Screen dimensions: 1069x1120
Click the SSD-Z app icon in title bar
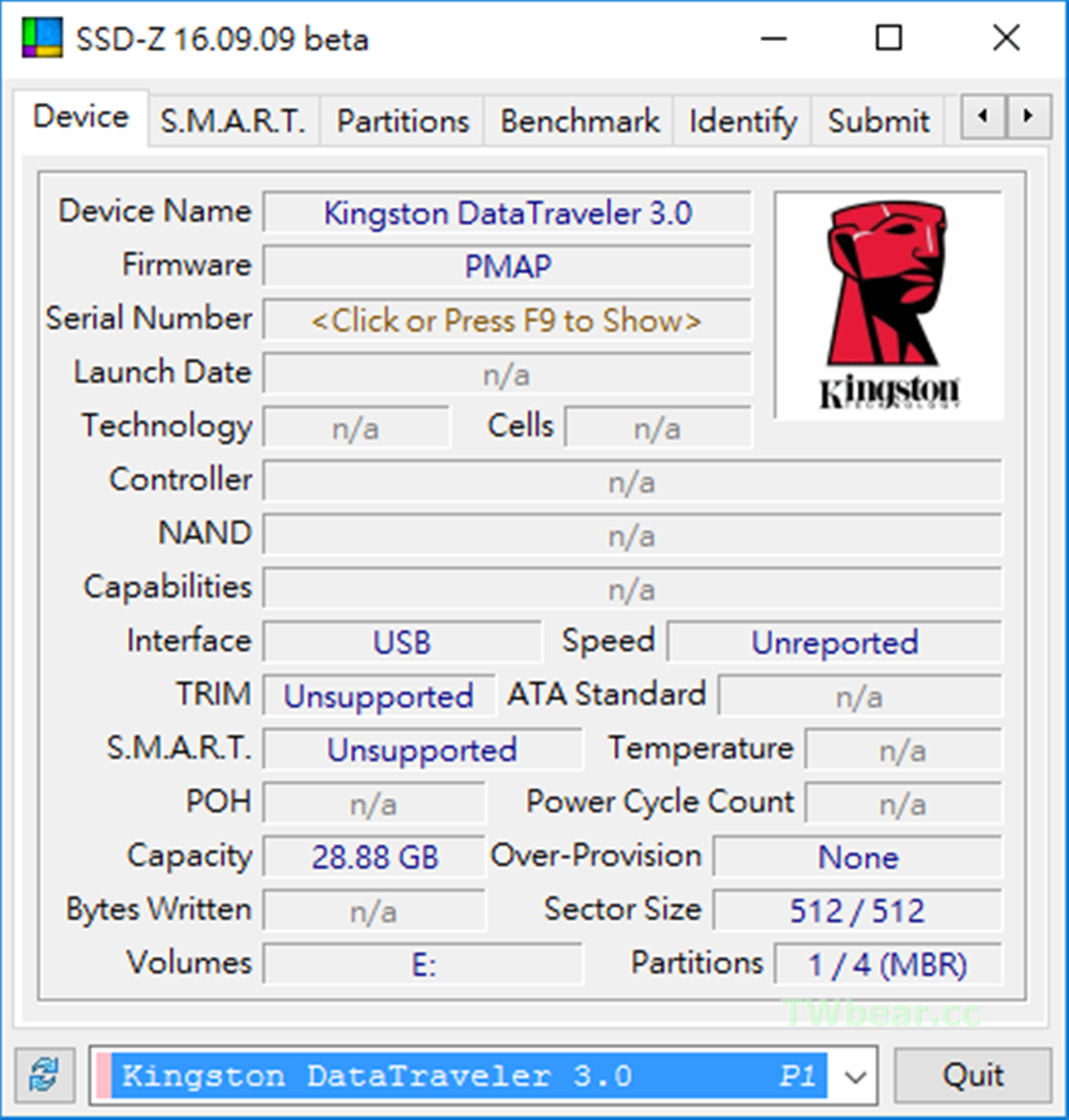click(x=42, y=38)
